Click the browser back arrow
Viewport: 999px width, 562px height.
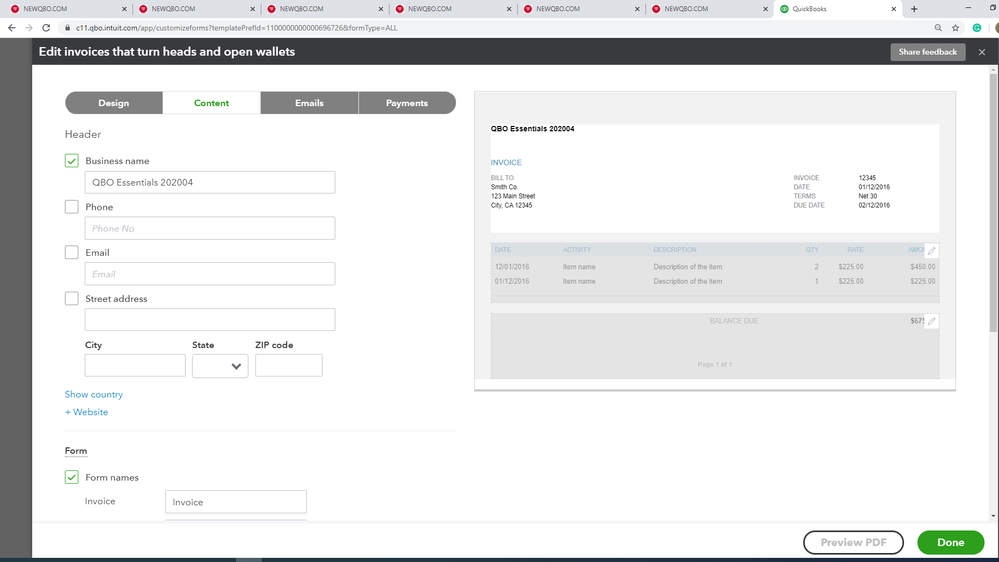tap(11, 27)
